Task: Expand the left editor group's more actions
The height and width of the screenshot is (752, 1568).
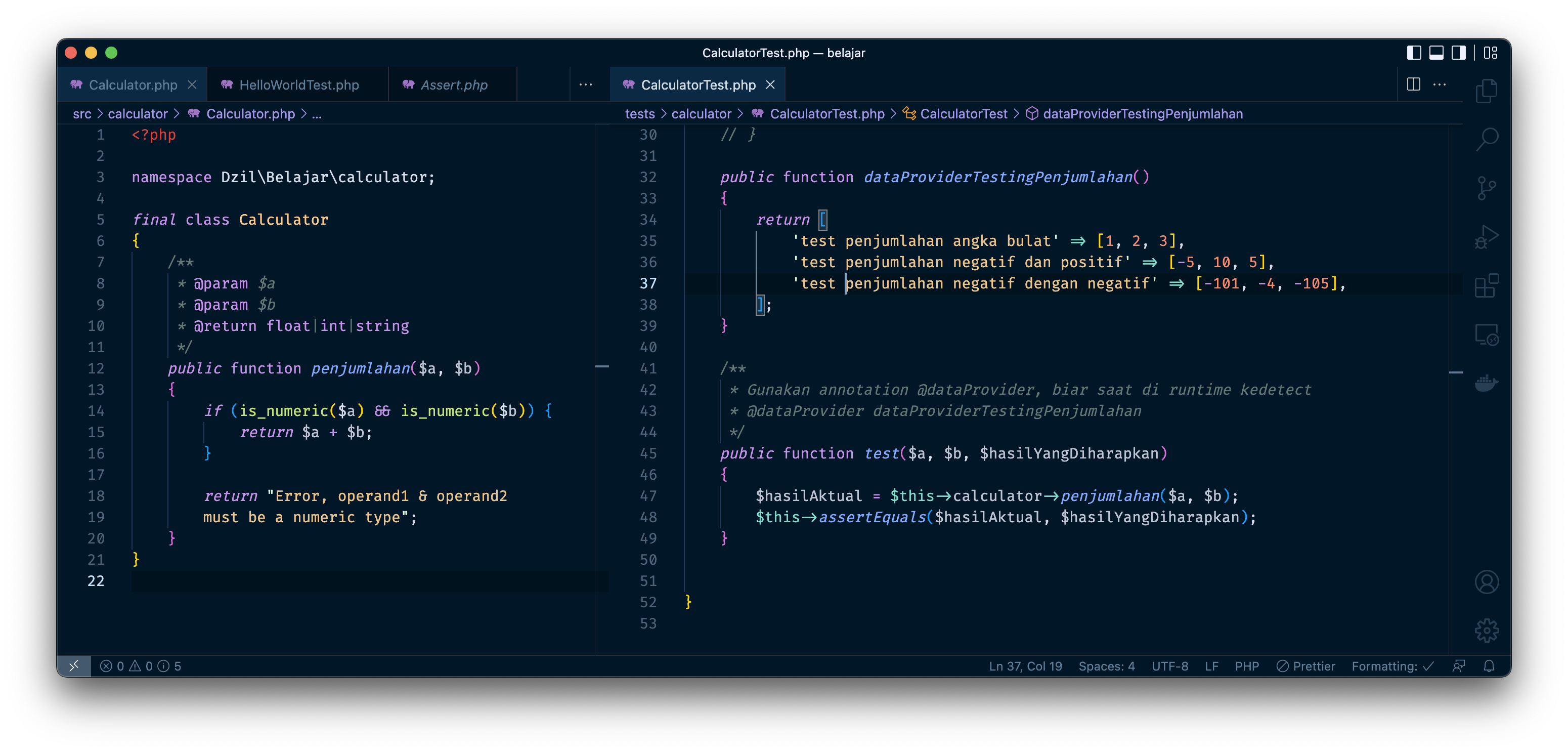Action: pos(586,85)
